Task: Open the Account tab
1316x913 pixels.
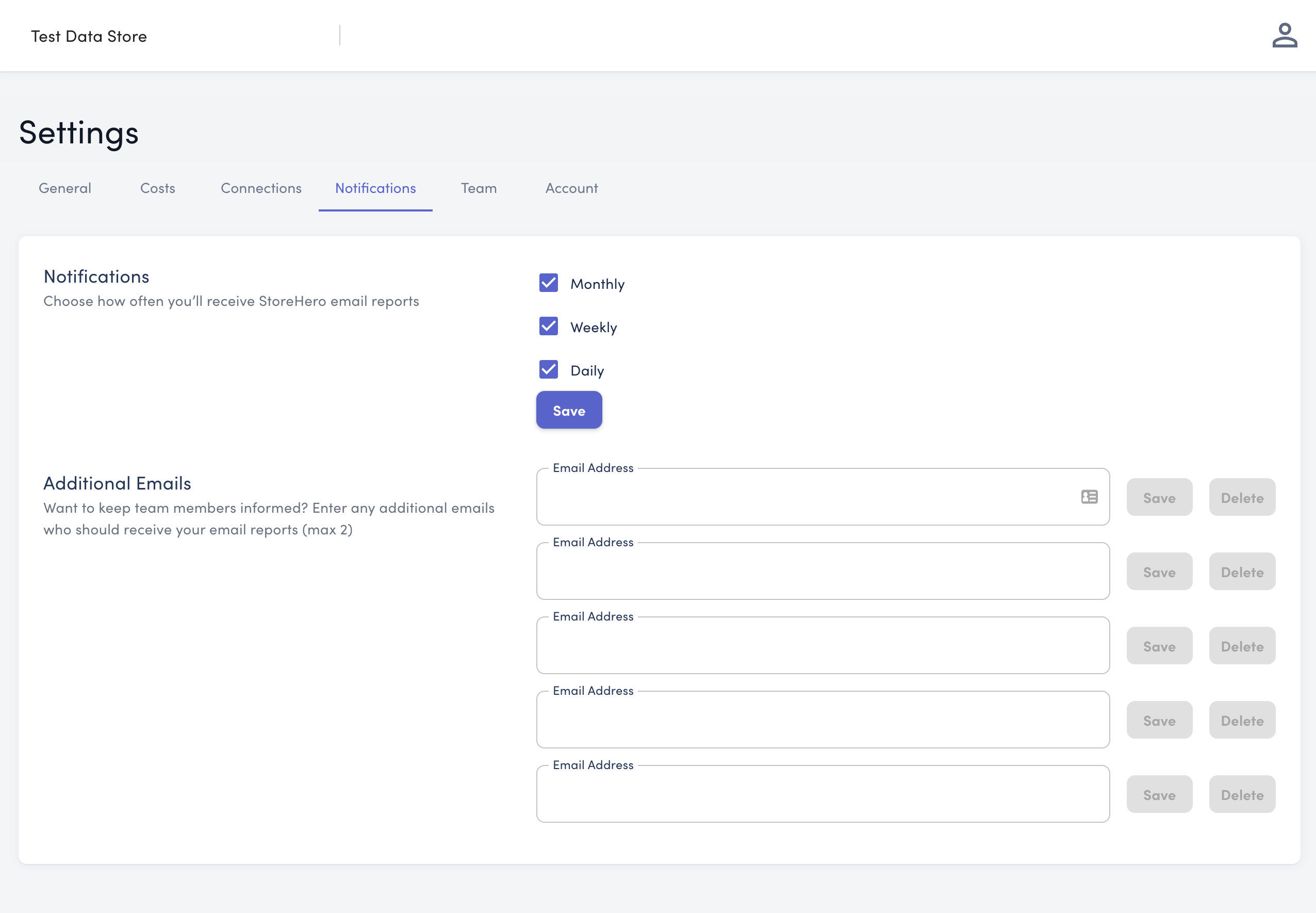Action: [571, 188]
